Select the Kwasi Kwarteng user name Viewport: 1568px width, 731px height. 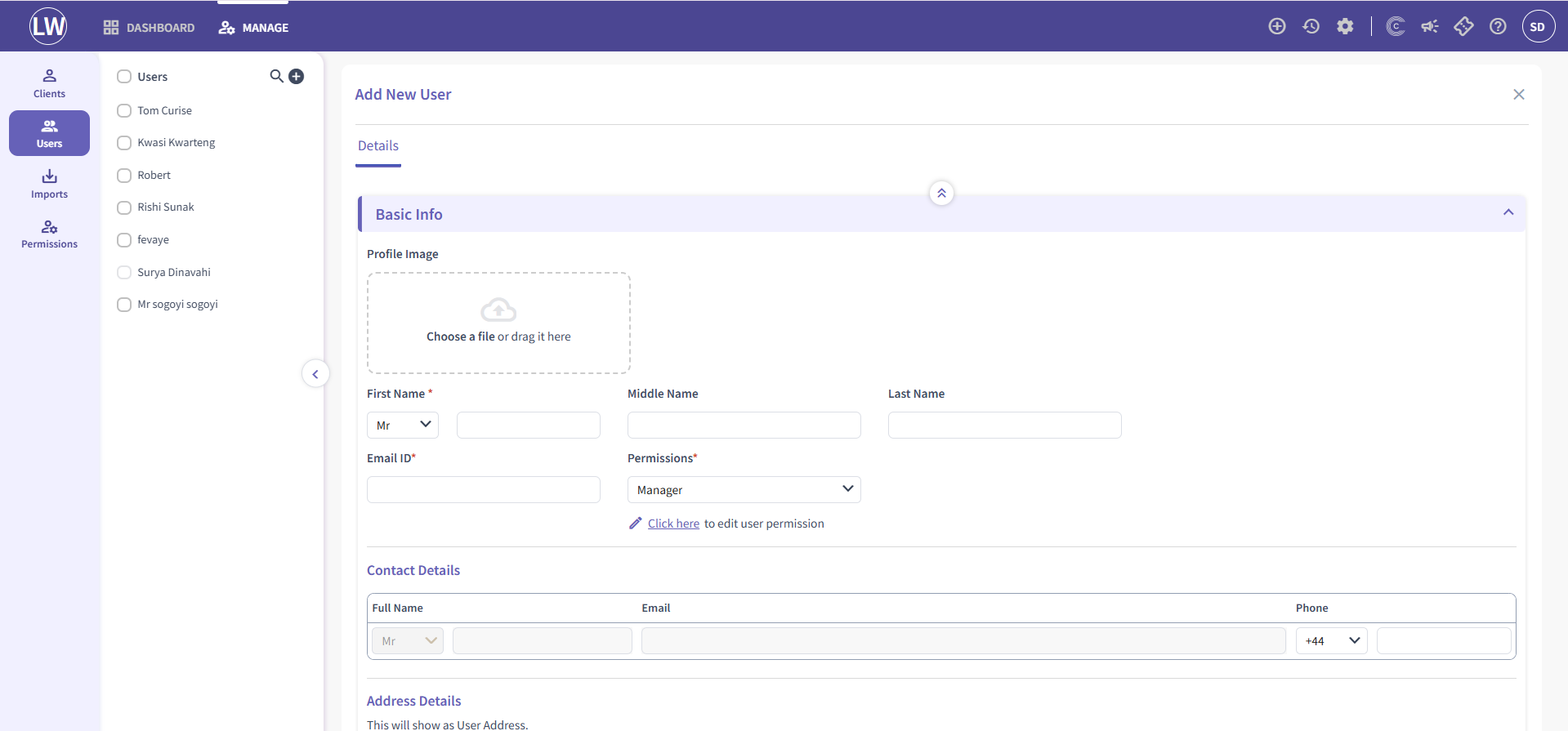coord(176,142)
